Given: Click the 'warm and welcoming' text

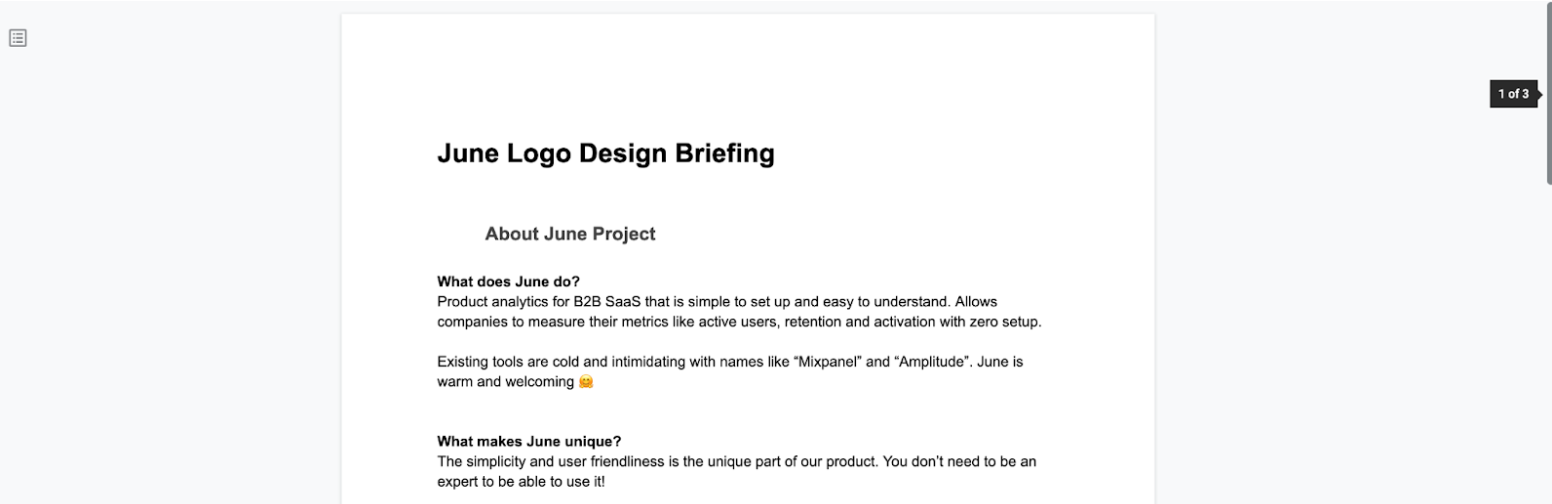Looking at the screenshot, I should pos(505,382).
